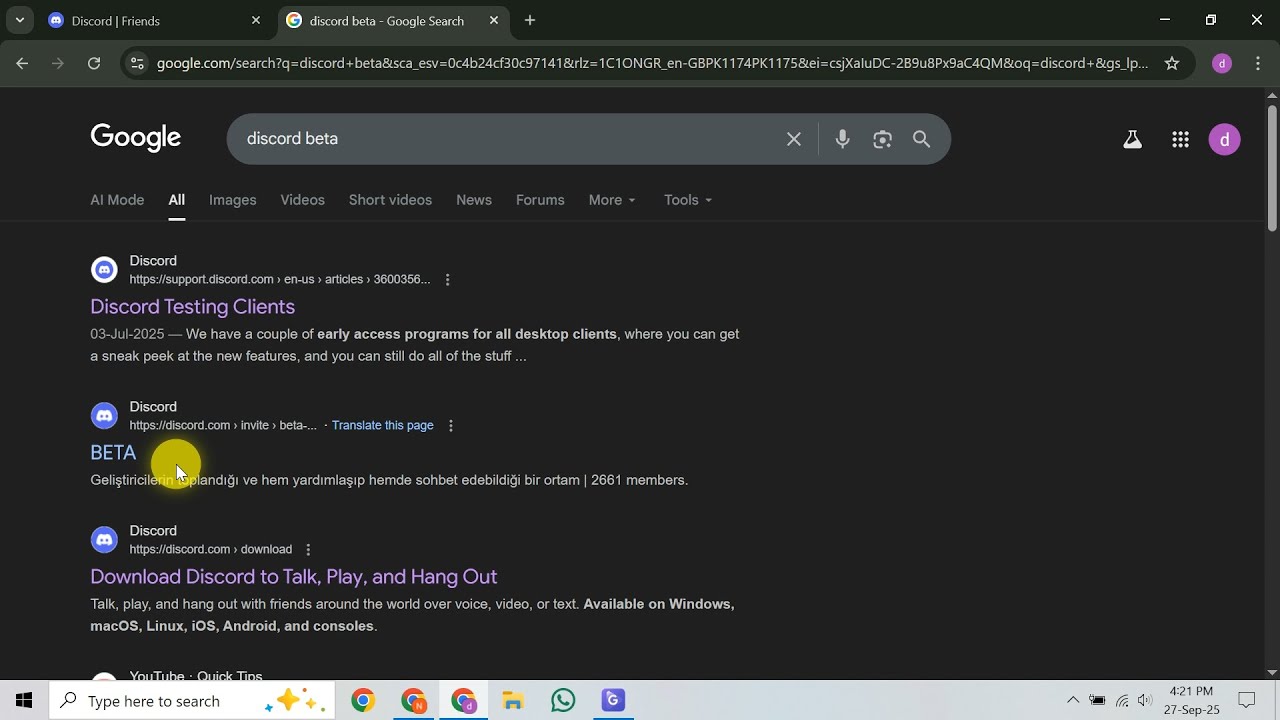Close the Discord | Friends tab
The height and width of the screenshot is (720, 1280).
tap(256, 20)
